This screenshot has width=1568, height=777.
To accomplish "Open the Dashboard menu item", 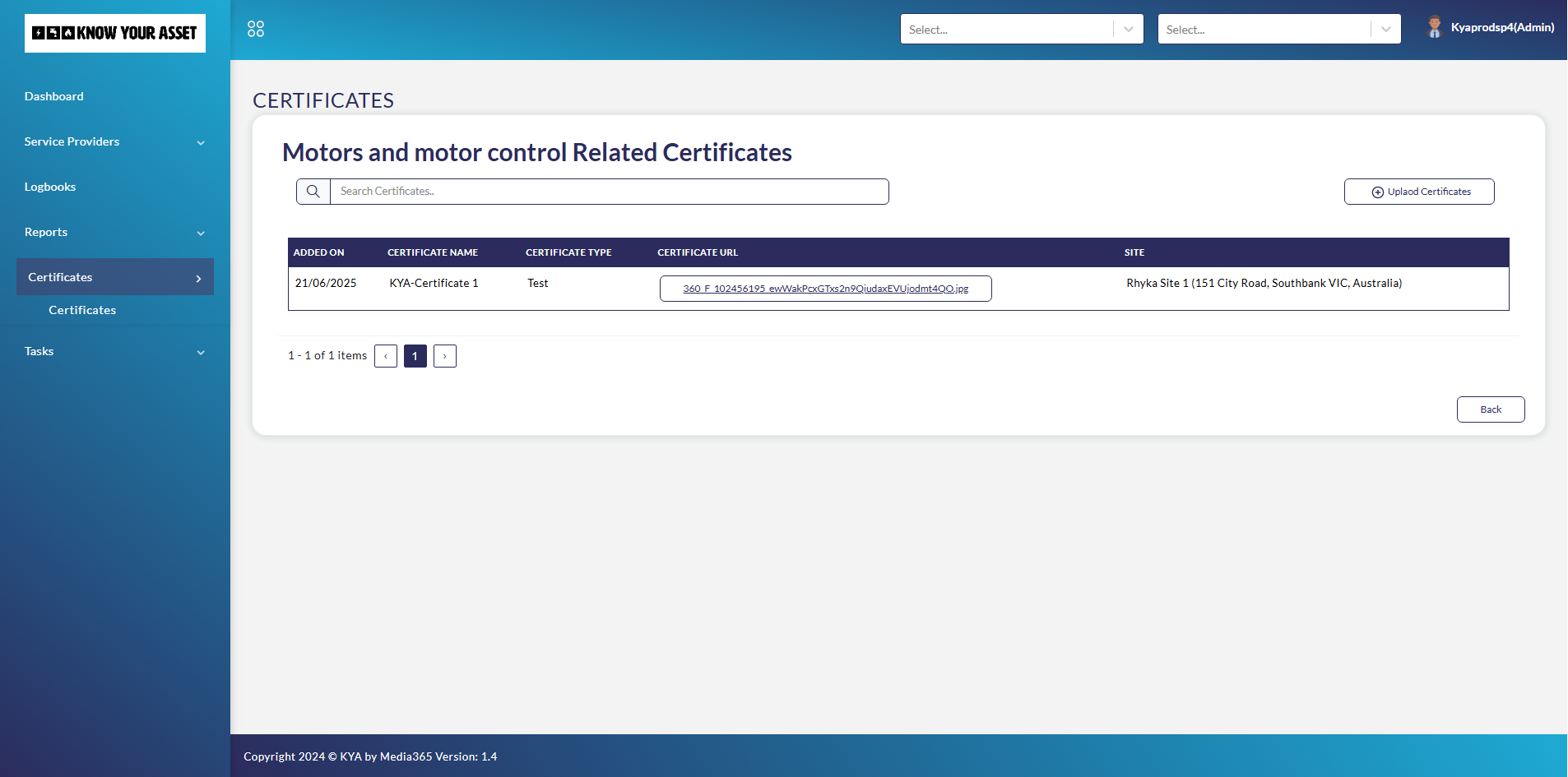I will [x=54, y=97].
